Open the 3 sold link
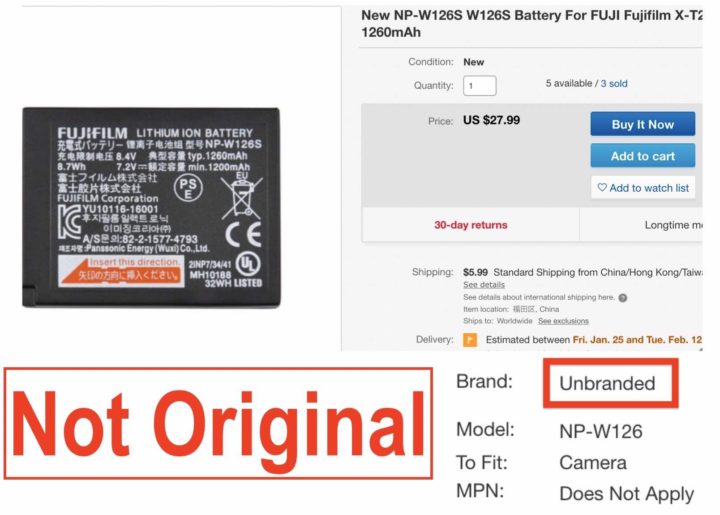720x515 pixels. 614,84
